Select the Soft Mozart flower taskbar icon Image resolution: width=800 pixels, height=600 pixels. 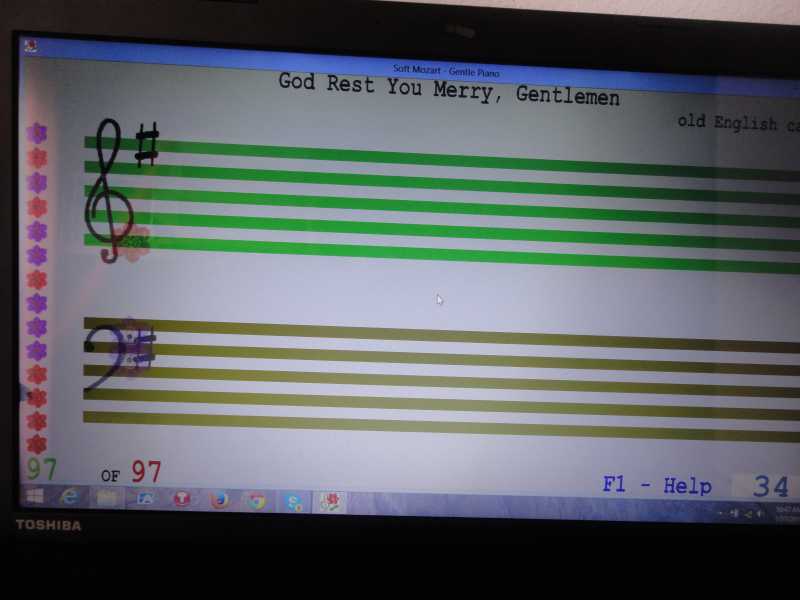(331, 503)
